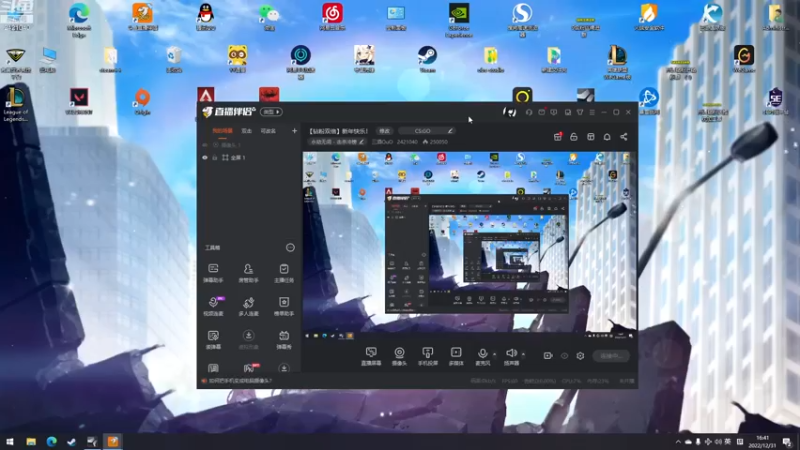Viewport: 800px width, 450px height.
Task: Add a camera source in bottom toolbar
Action: 399,356
